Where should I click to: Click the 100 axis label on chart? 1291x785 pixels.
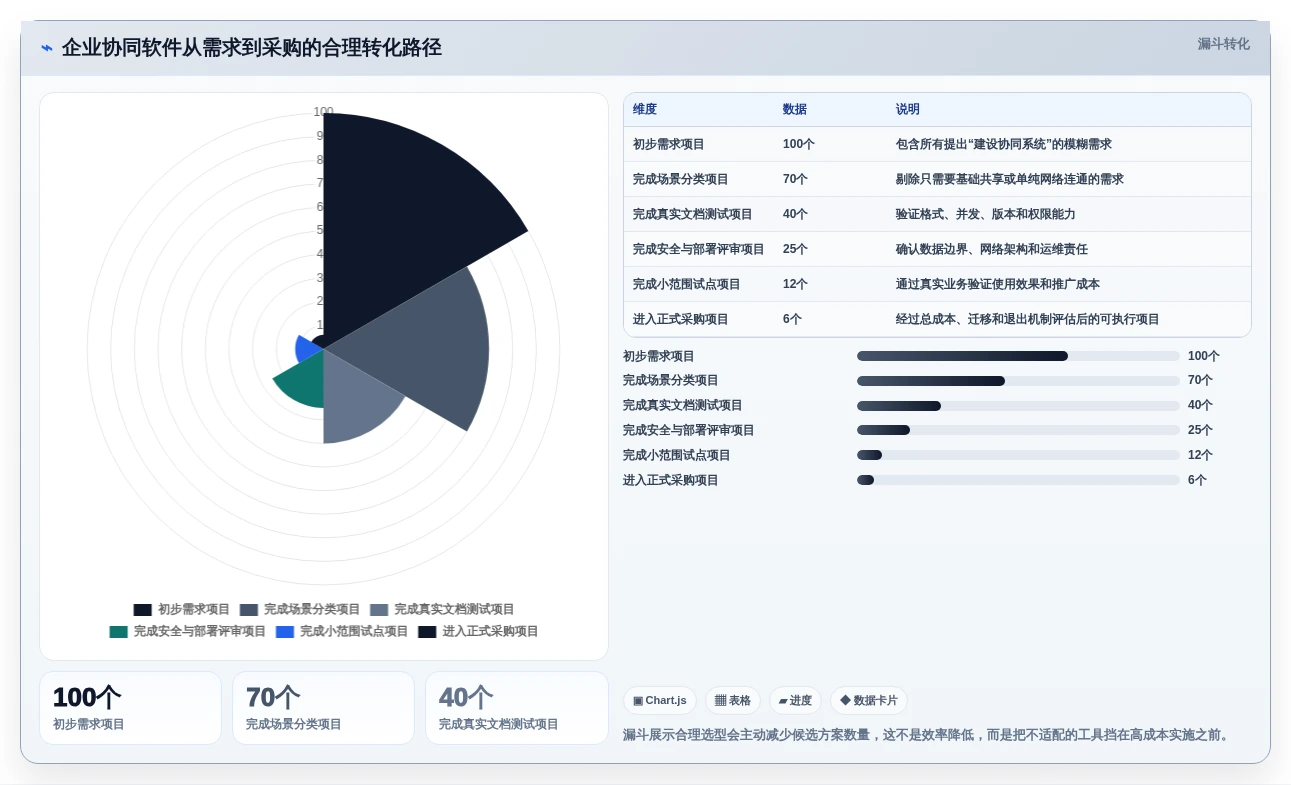pos(323,112)
